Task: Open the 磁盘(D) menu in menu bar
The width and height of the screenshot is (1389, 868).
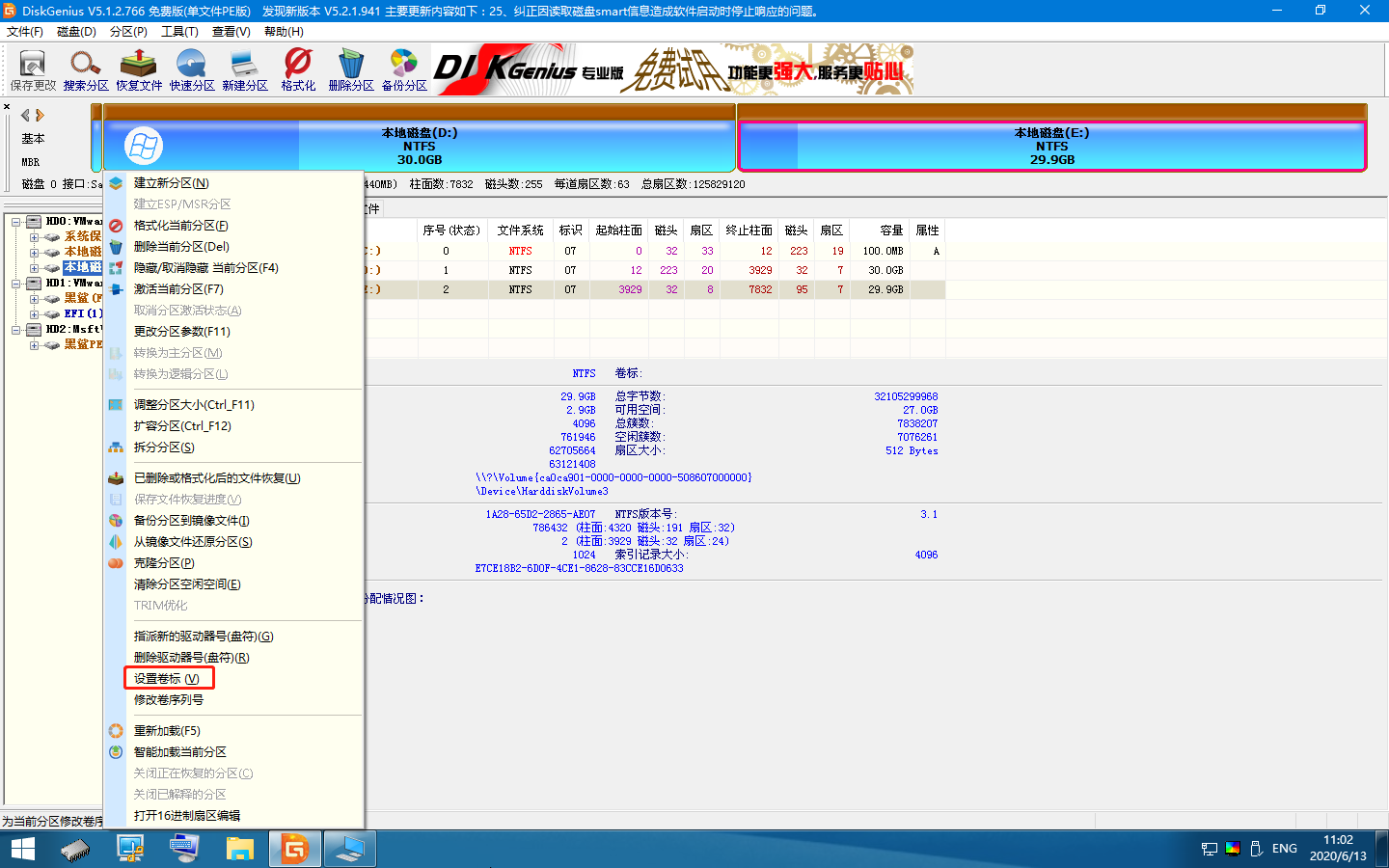Action: pos(76,32)
